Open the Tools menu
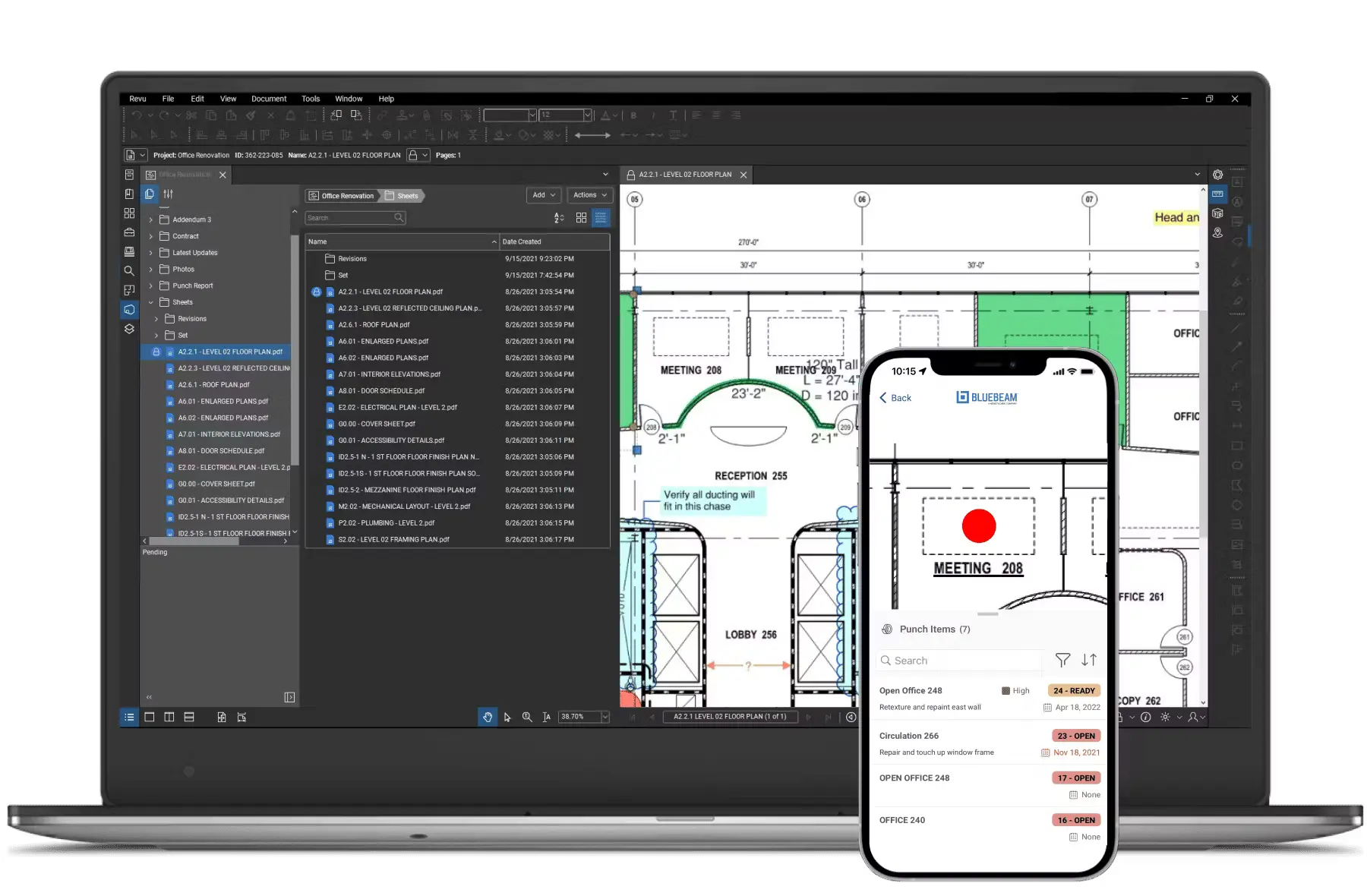This screenshot has height=896, width=1367. click(x=311, y=99)
